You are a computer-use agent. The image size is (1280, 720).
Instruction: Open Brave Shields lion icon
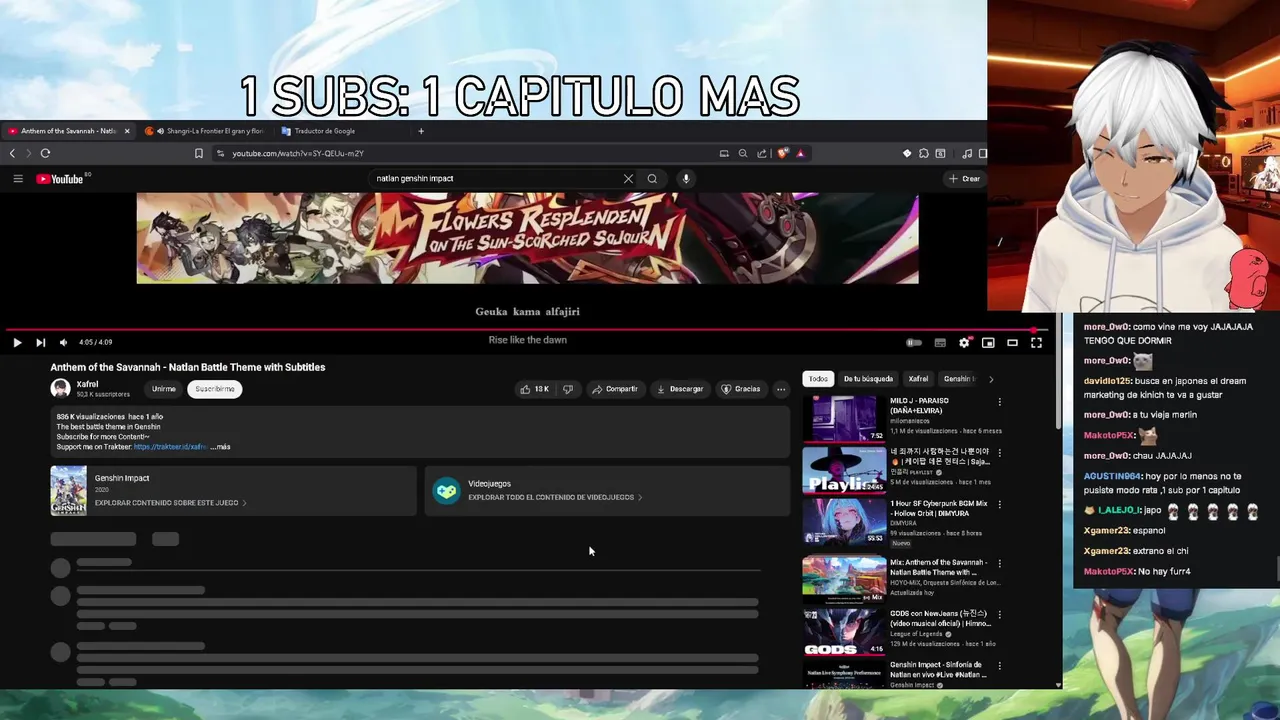coord(782,153)
